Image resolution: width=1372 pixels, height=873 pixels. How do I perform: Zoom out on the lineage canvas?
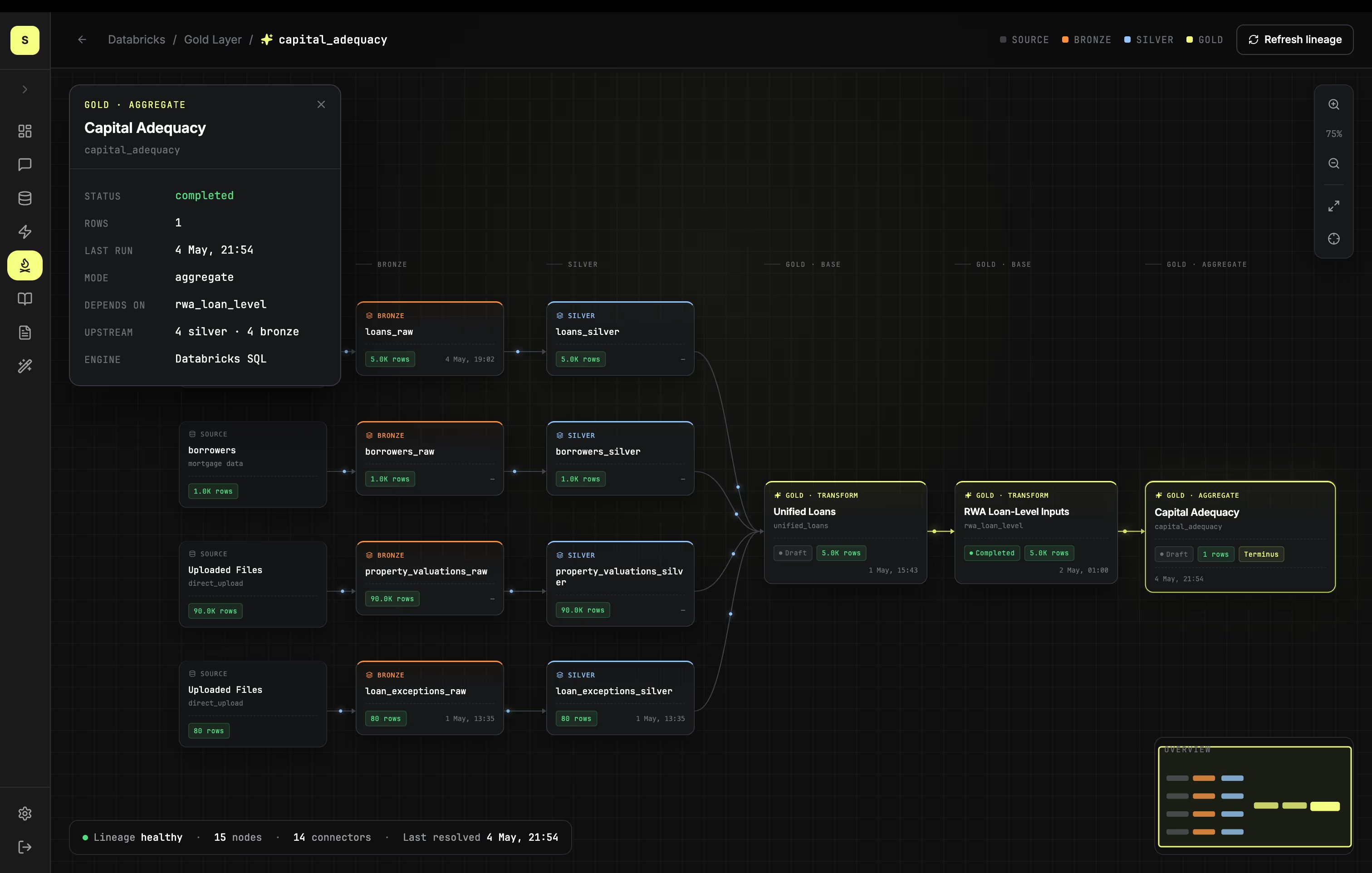1334,163
